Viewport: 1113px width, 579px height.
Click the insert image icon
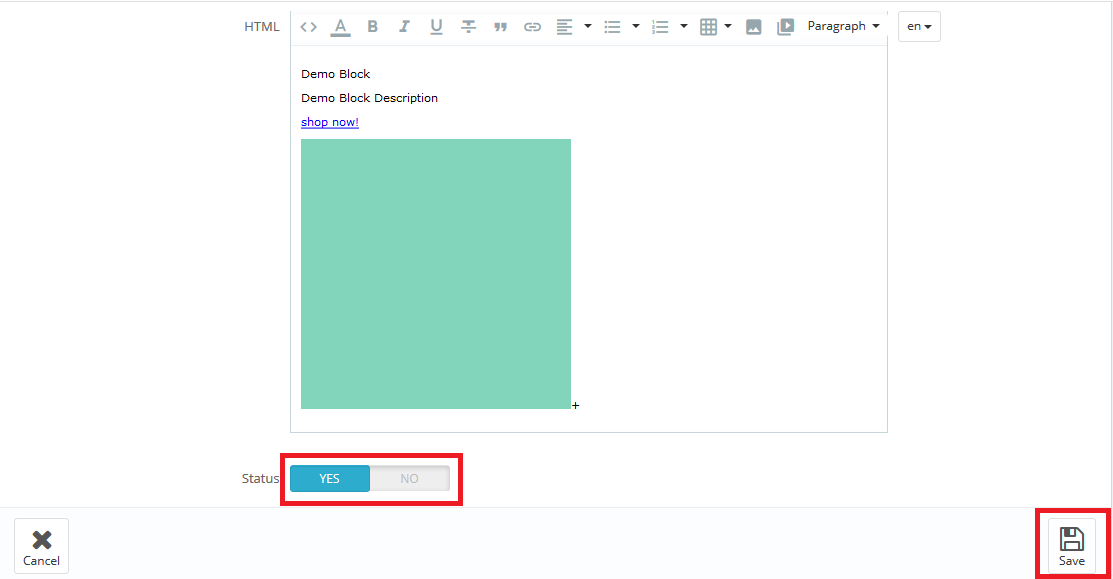(x=754, y=27)
